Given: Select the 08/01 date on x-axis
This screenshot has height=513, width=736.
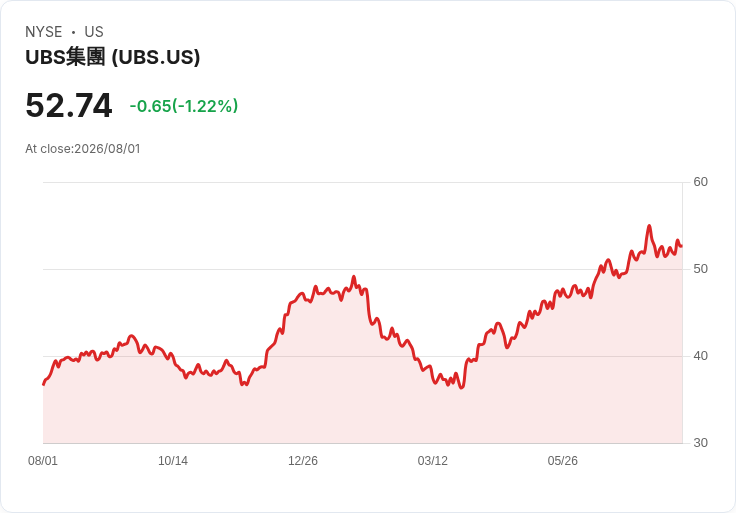Looking at the screenshot, I should (x=43, y=460).
